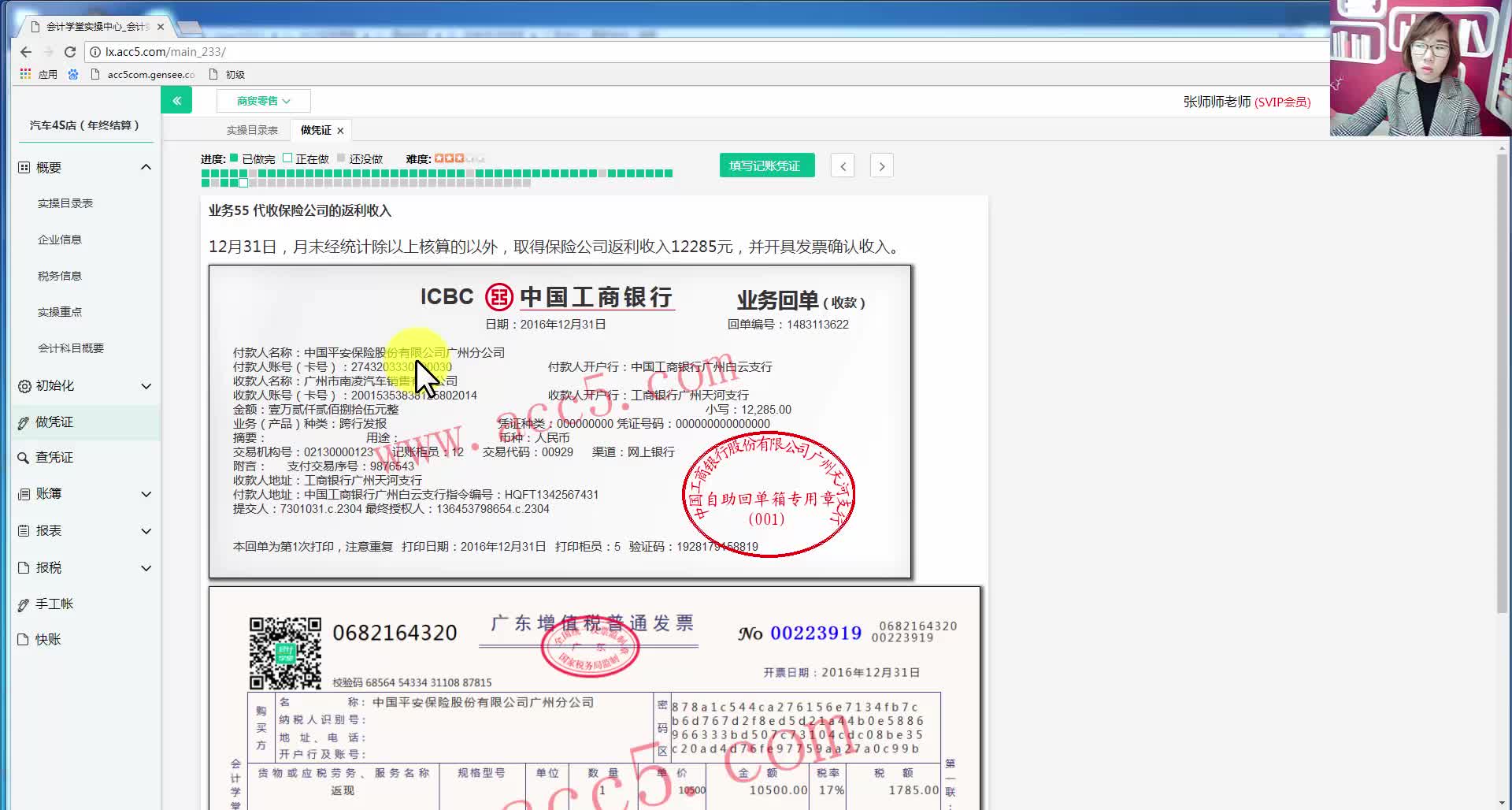Click the 快账 document icon
Screen dimensions: 1512x810
pyautogui.click(x=24, y=640)
